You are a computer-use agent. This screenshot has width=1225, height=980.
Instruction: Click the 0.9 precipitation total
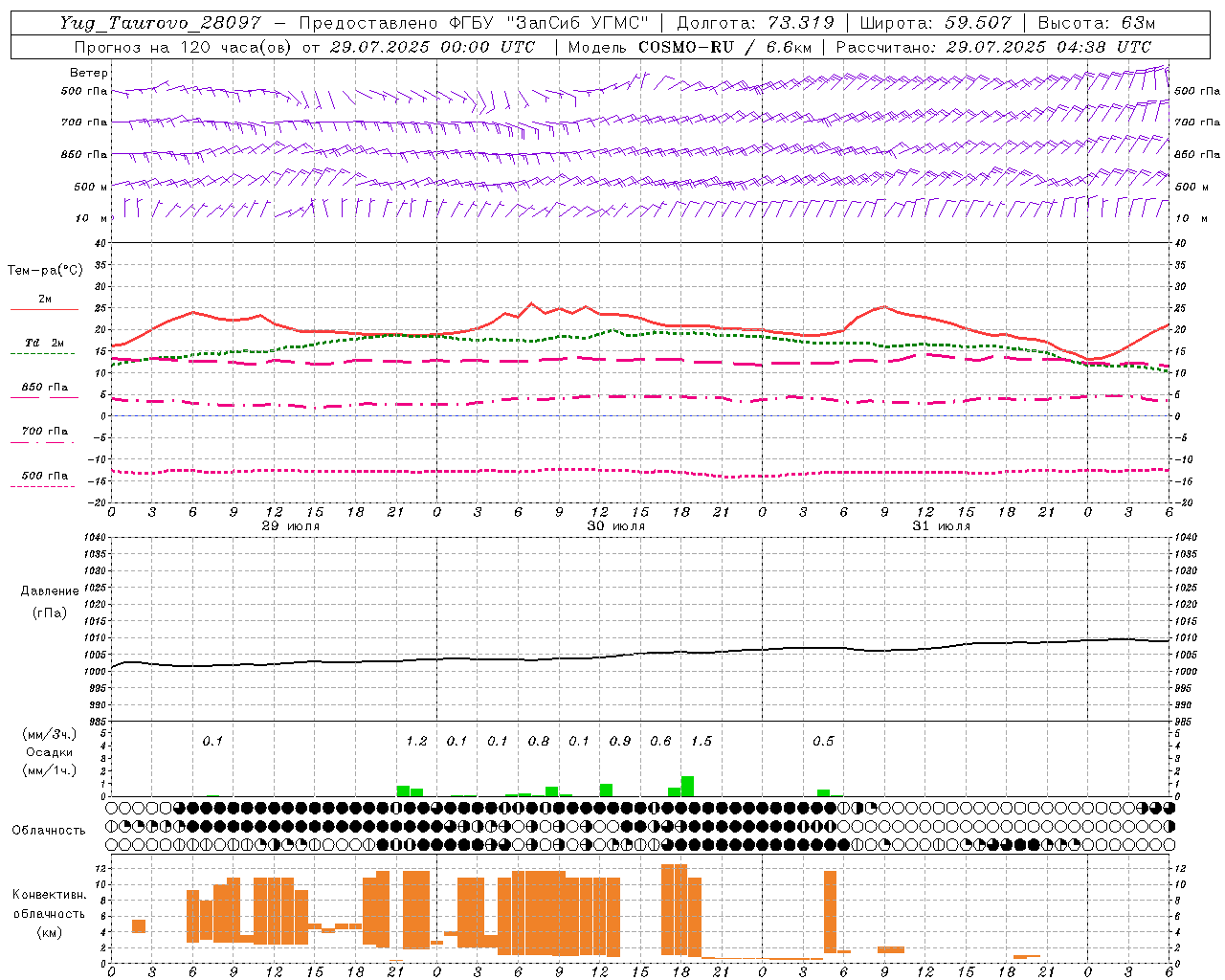click(620, 741)
